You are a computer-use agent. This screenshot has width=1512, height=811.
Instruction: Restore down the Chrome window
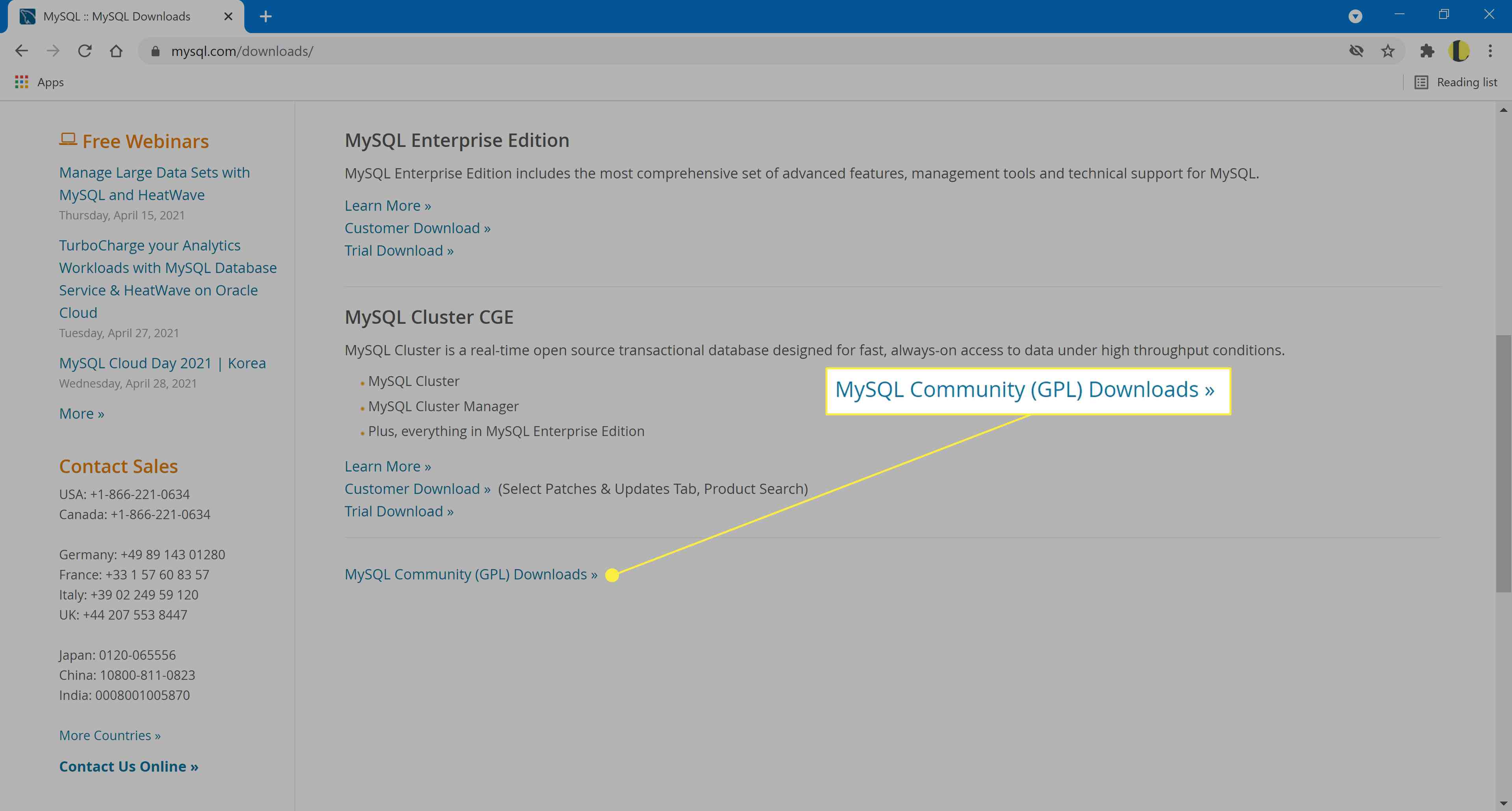(1444, 14)
